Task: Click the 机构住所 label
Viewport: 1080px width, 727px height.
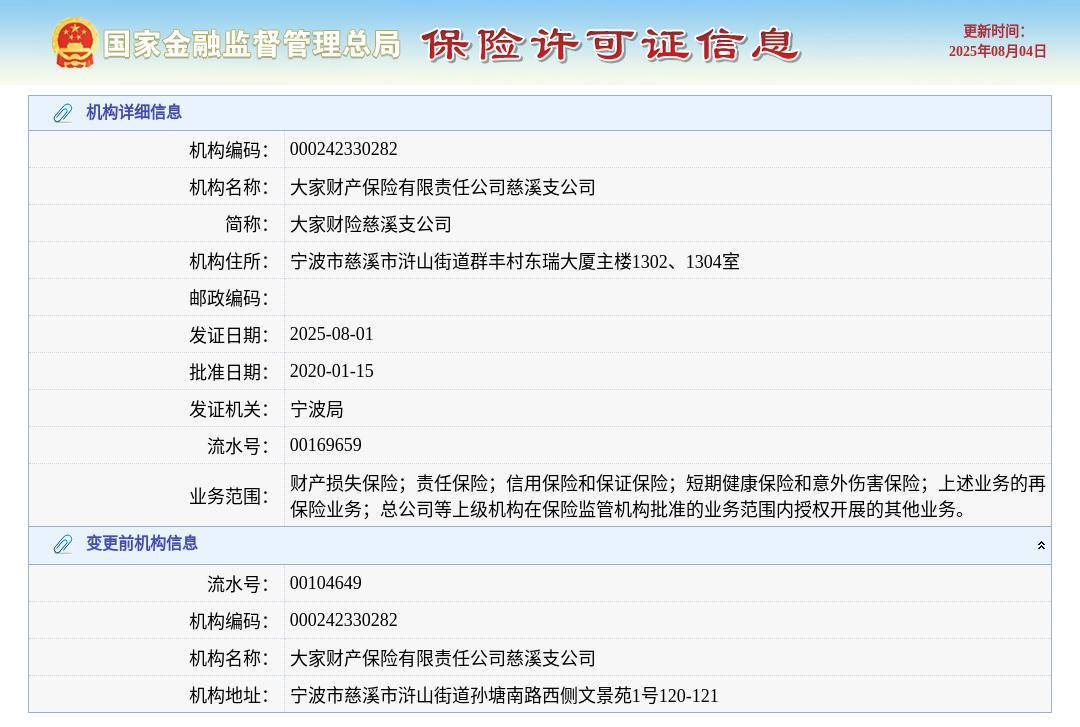Action: (x=229, y=262)
